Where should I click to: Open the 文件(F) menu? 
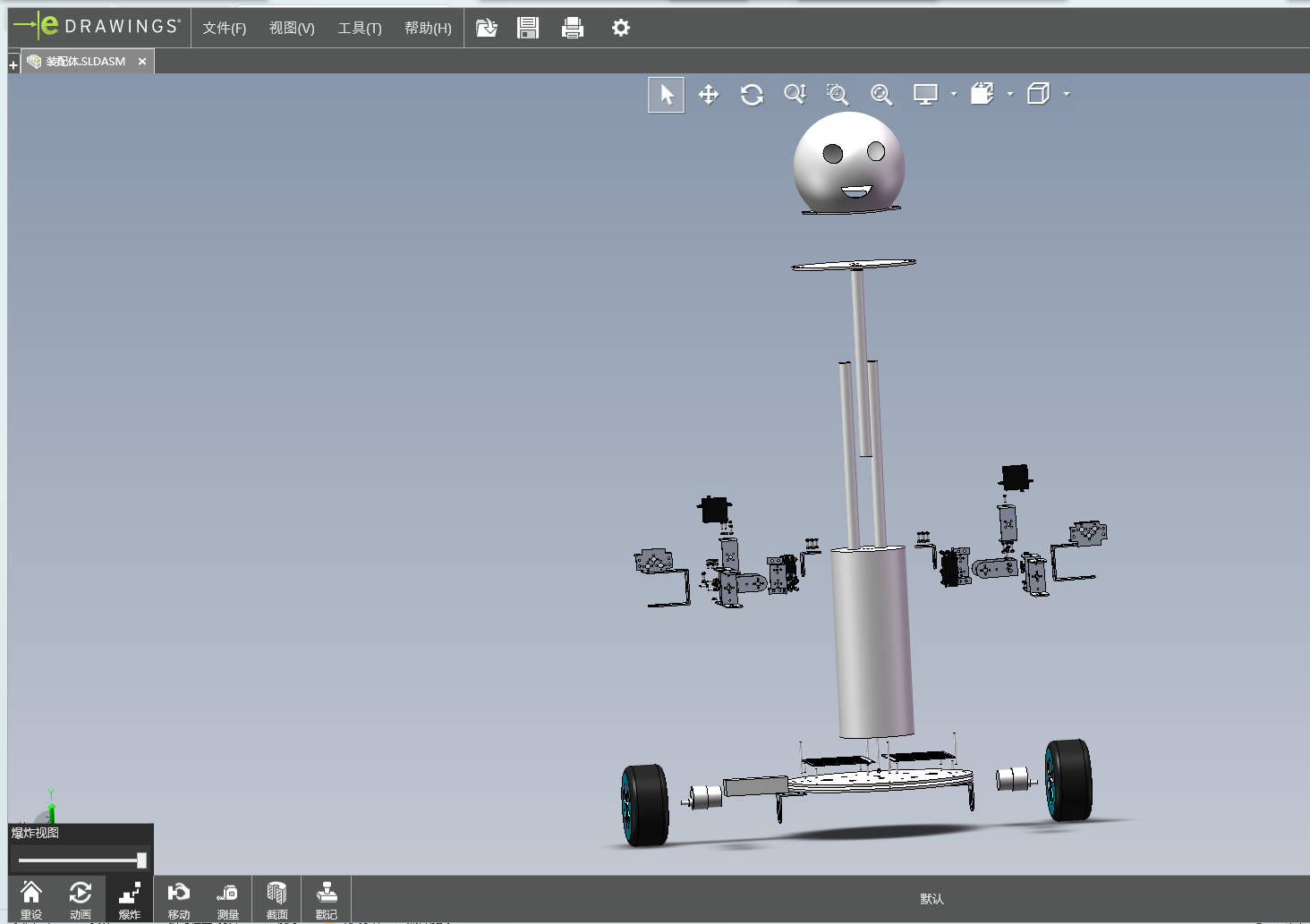(x=224, y=28)
